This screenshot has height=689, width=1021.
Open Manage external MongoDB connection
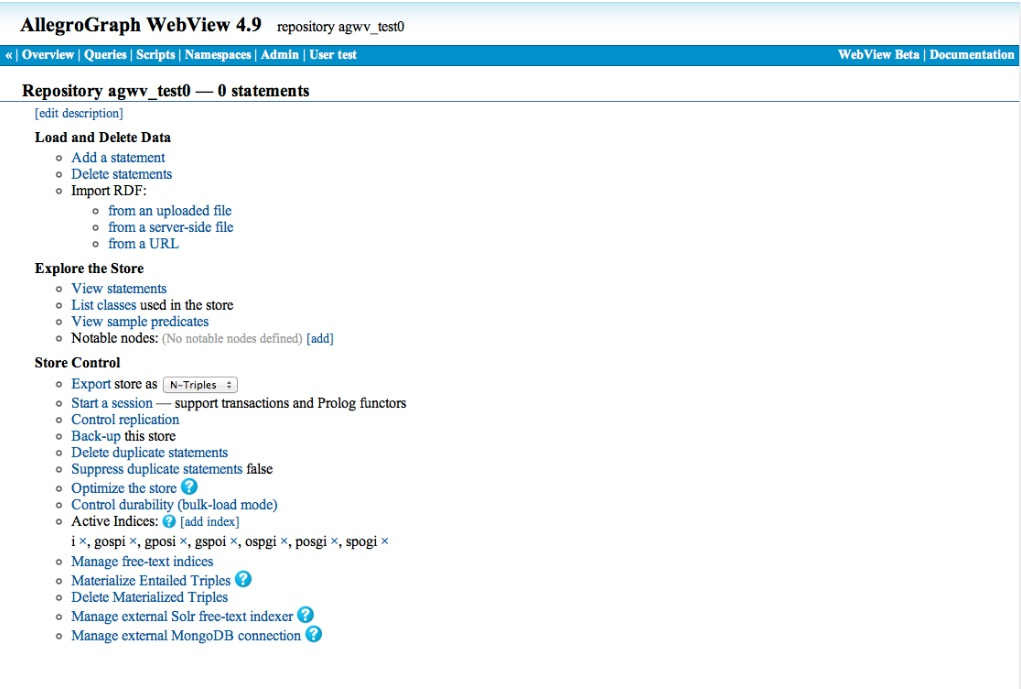click(x=186, y=636)
